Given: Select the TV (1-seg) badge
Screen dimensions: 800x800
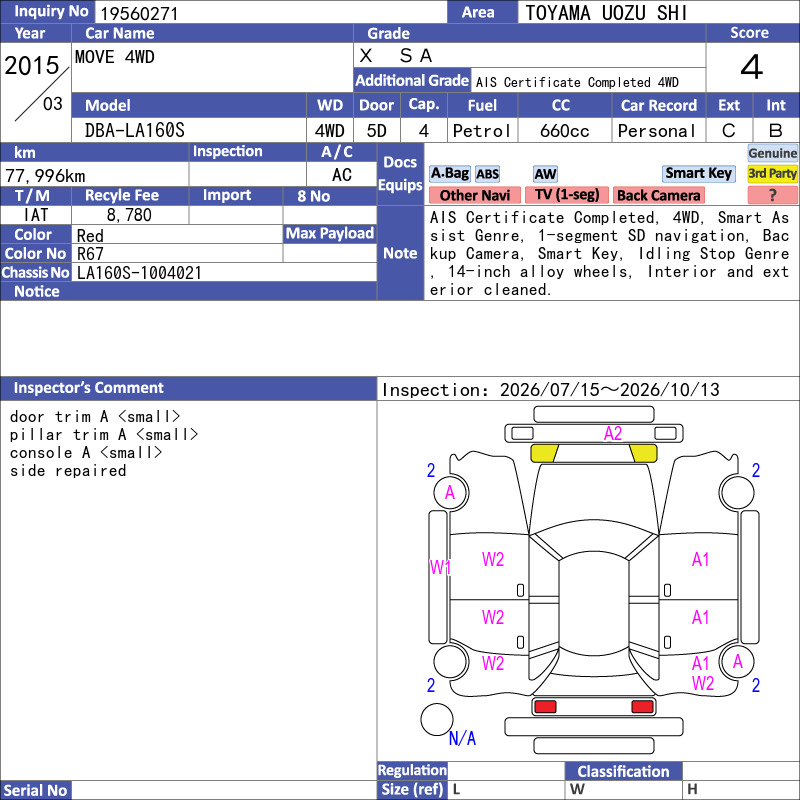Looking at the screenshot, I should coord(567,195).
